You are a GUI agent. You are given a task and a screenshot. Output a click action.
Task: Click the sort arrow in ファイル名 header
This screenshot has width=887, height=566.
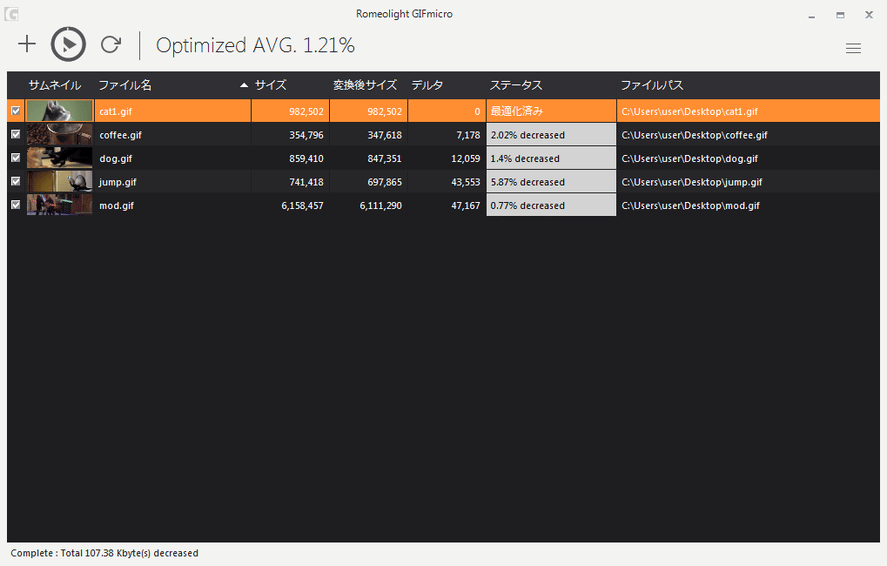click(x=244, y=85)
